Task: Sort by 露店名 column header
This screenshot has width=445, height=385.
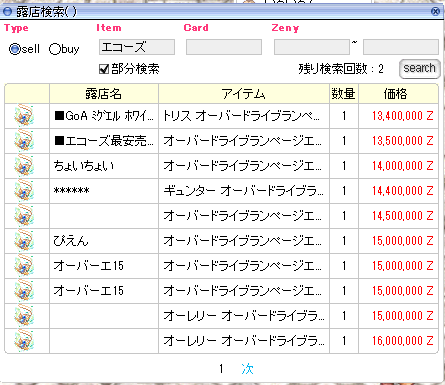Action: [x=104, y=94]
